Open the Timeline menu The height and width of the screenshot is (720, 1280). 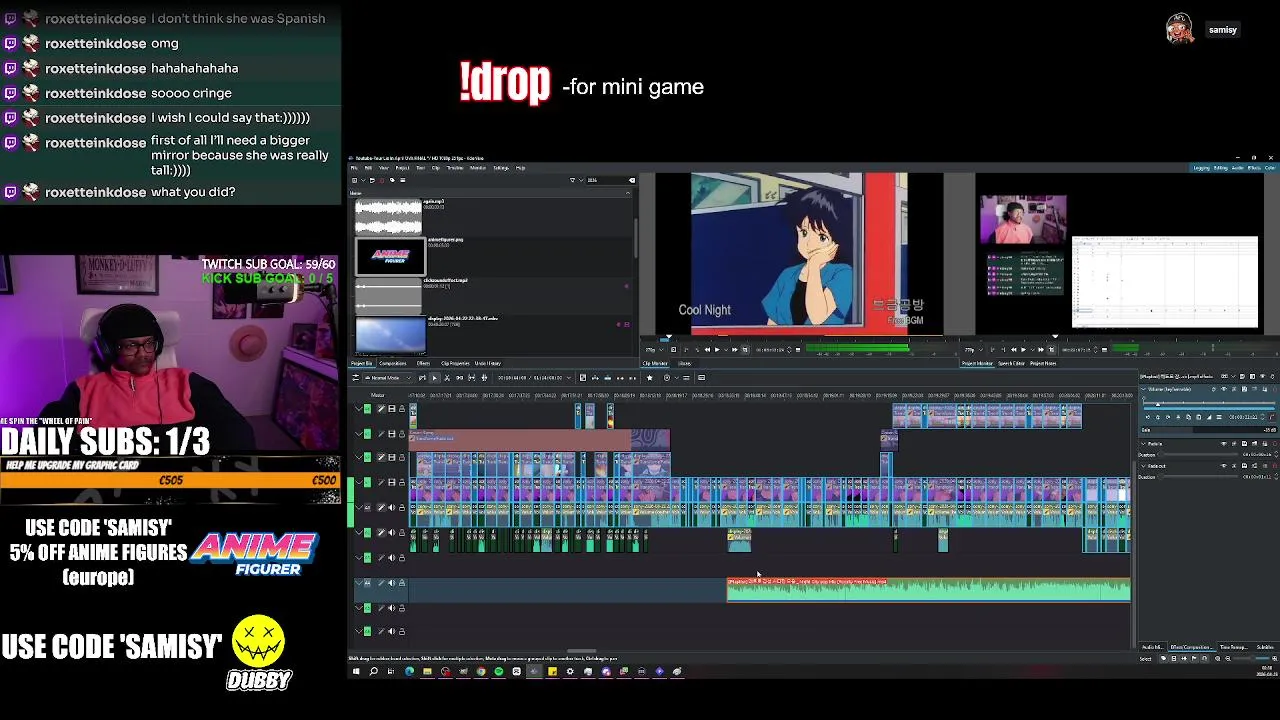click(x=455, y=168)
